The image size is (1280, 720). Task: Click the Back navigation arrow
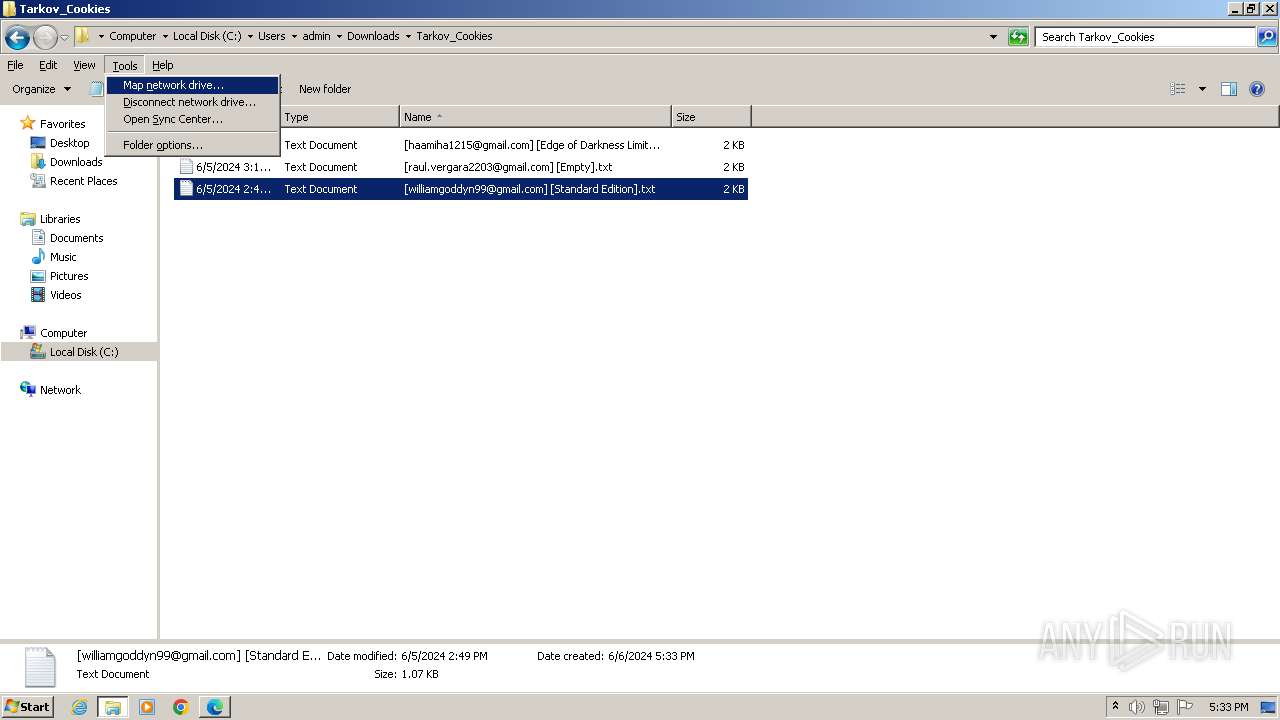pyautogui.click(x=17, y=38)
